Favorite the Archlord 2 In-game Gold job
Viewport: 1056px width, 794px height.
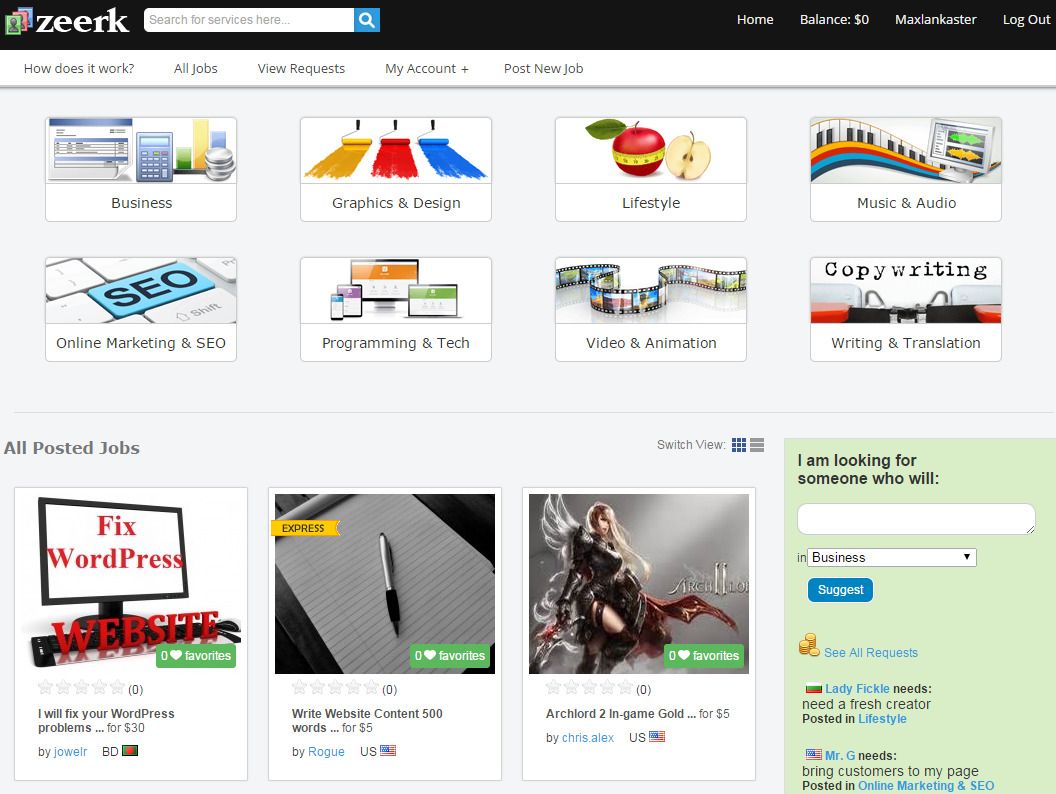click(x=704, y=656)
